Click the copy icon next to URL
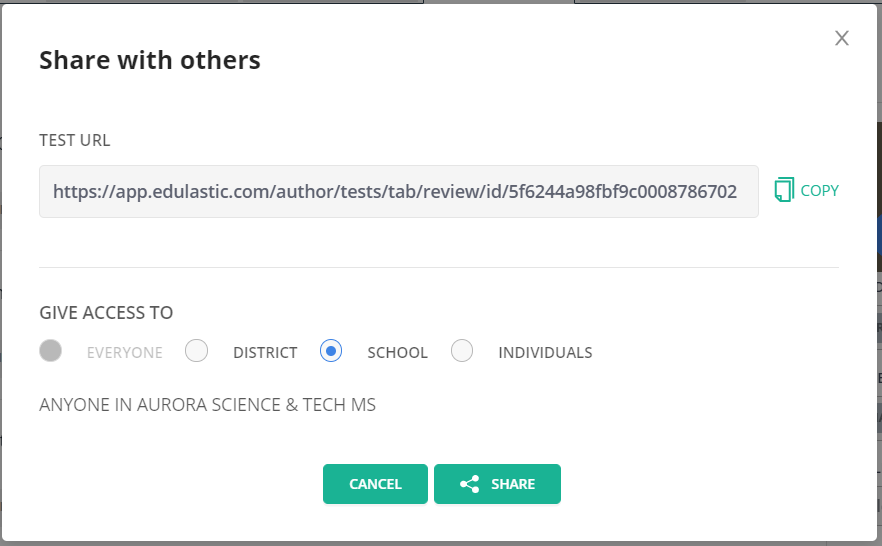This screenshot has width=882, height=546. click(784, 190)
